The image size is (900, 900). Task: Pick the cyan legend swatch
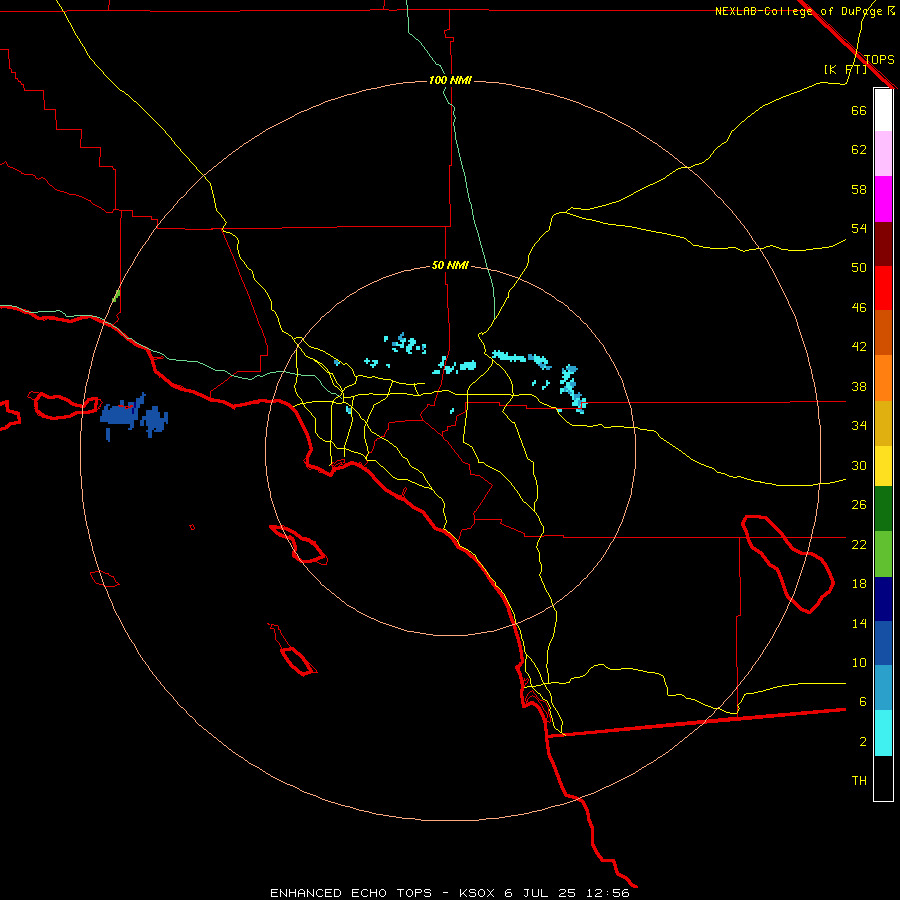883,733
